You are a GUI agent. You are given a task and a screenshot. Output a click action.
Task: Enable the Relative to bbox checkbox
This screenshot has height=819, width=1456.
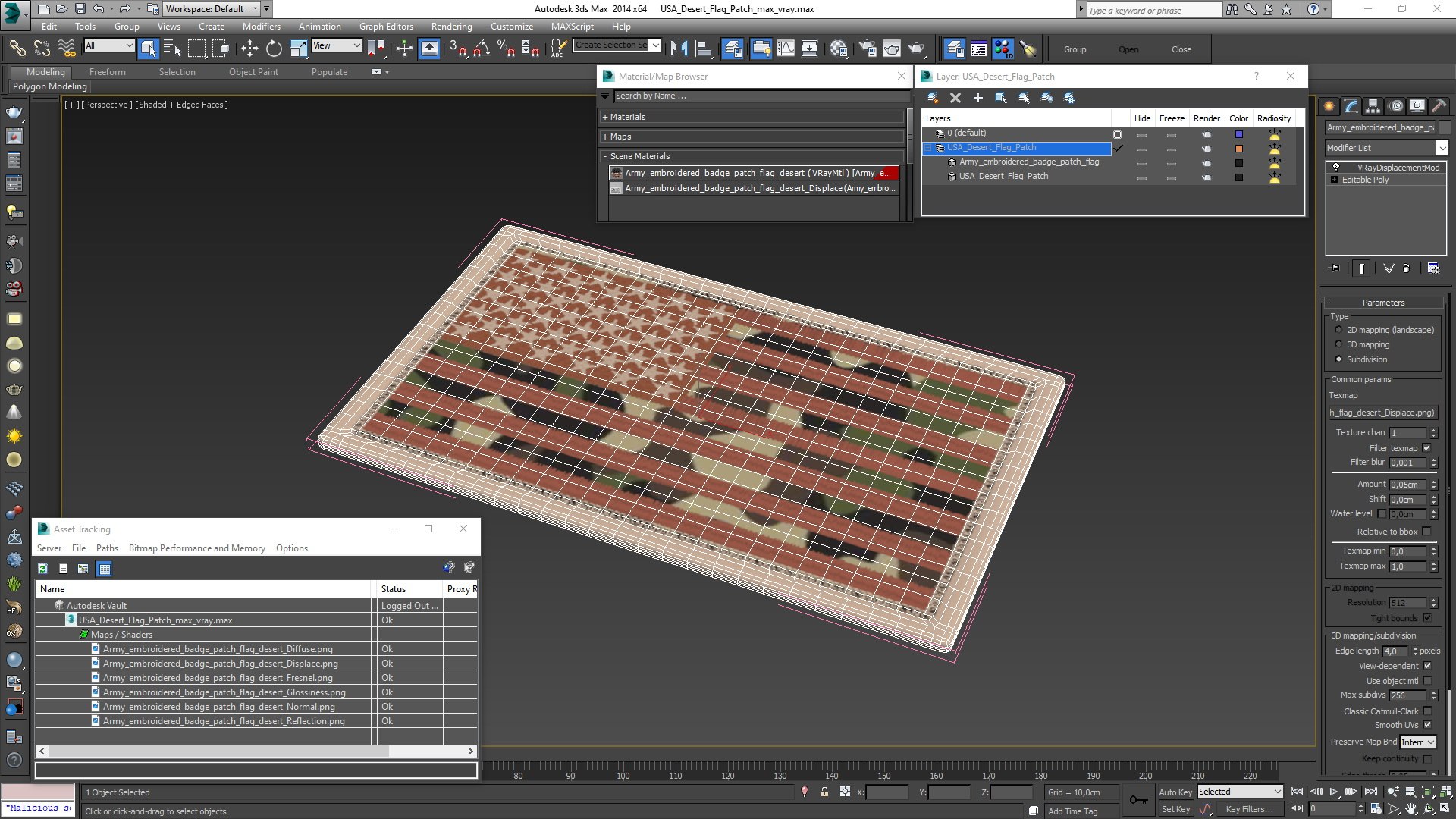coord(1426,532)
